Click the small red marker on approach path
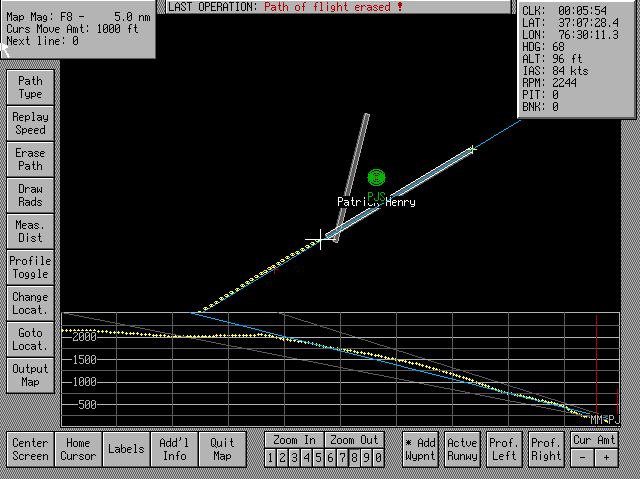This screenshot has height=479, width=640. pos(276,270)
